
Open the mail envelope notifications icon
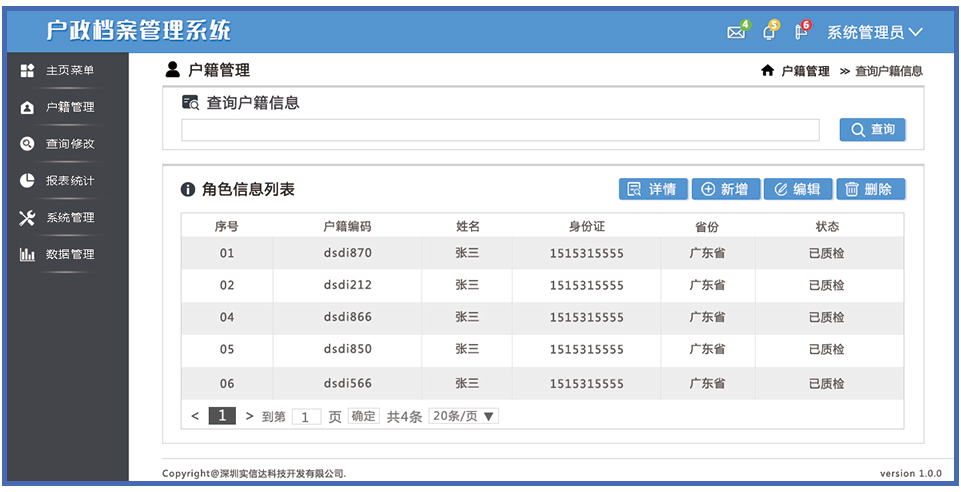pos(736,32)
